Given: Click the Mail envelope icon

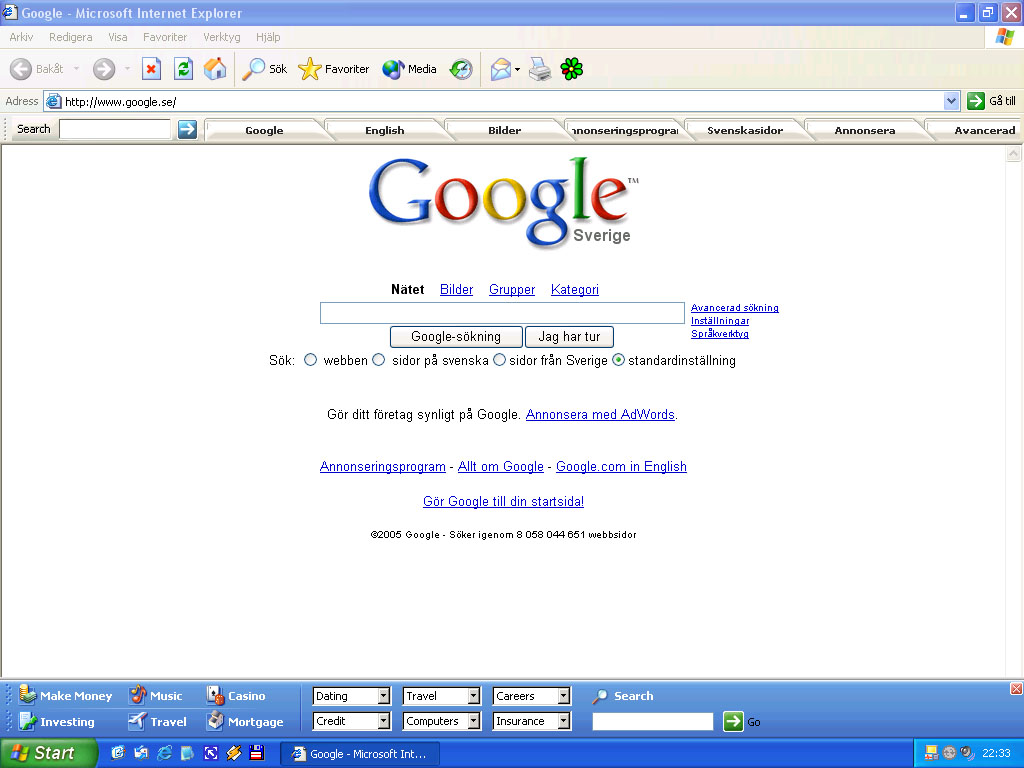Looking at the screenshot, I should [501, 69].
